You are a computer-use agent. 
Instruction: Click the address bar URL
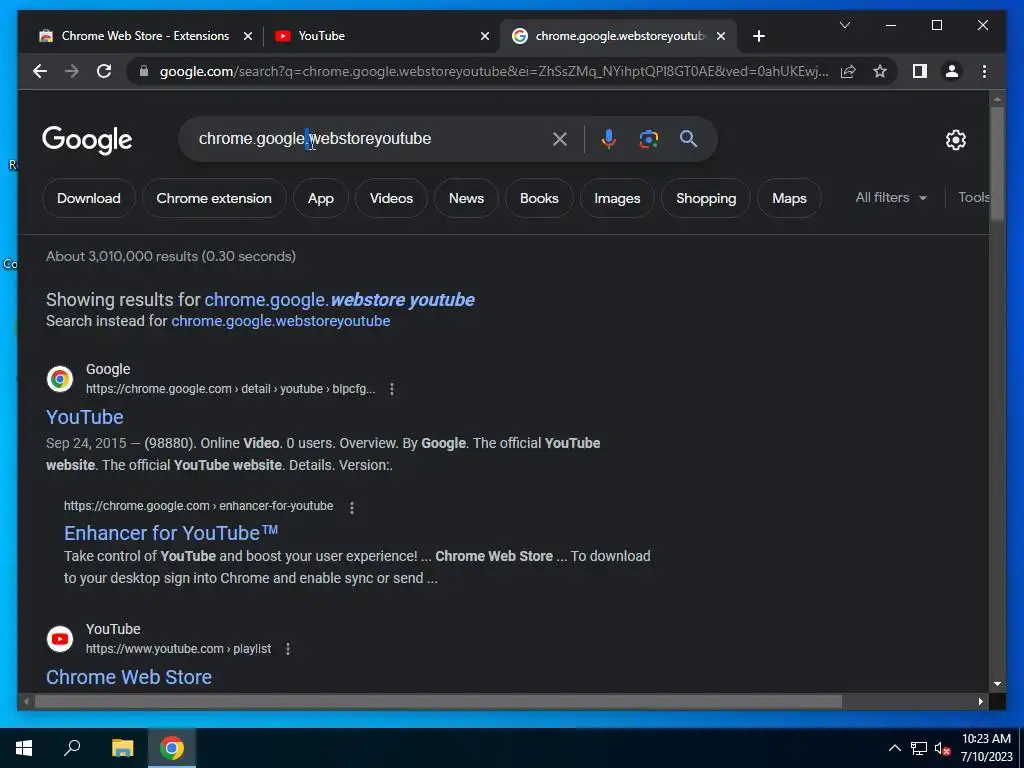point(494,71)
